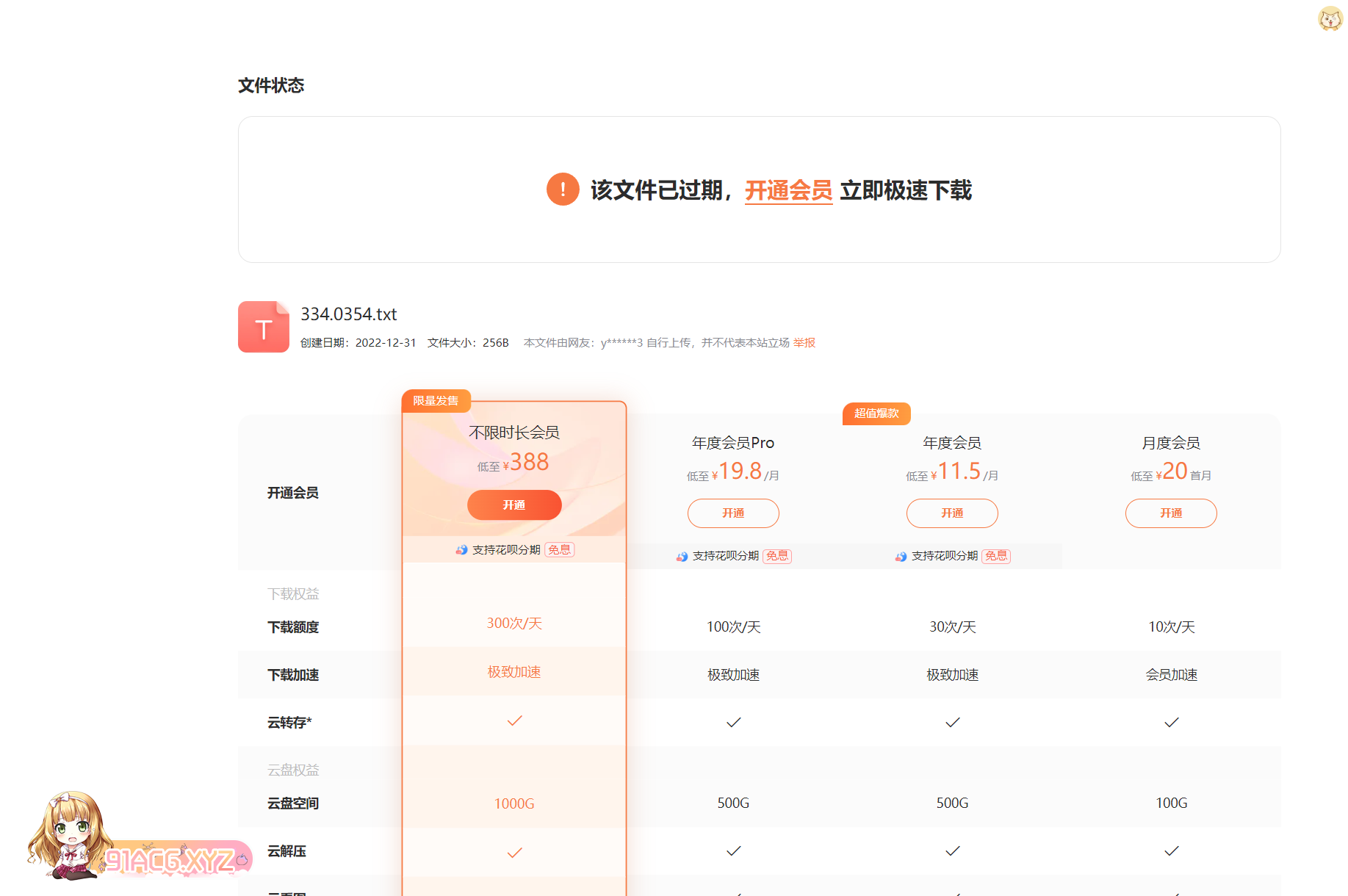Click the 限量发售 badge tag
The width and height of the screenshot is (1348, 896).
(436, 401)
